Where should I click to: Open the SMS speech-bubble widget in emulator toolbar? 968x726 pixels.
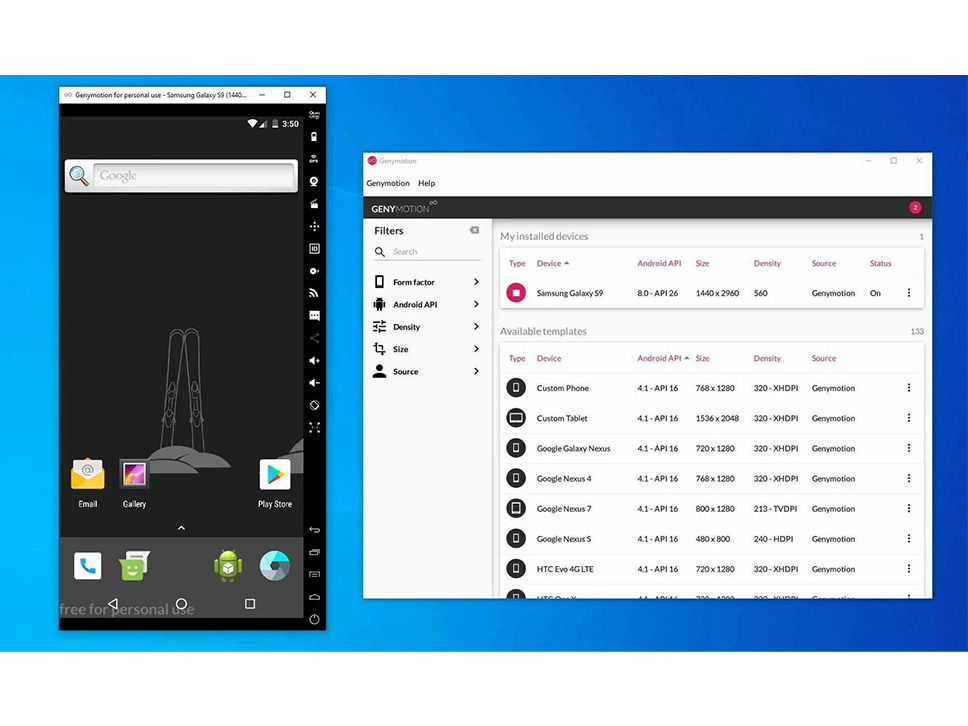(314, 316)
